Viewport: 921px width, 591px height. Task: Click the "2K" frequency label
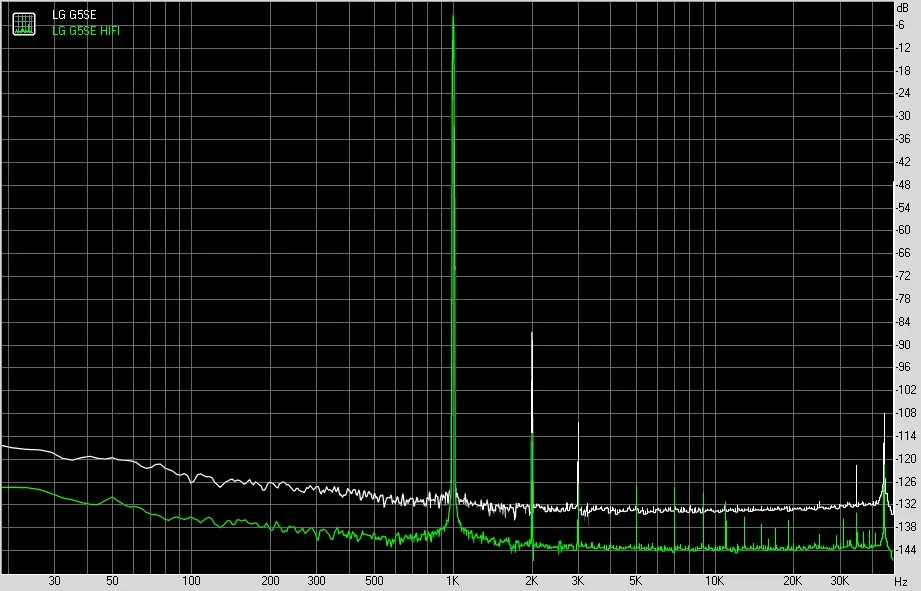(x=532, y=581)
